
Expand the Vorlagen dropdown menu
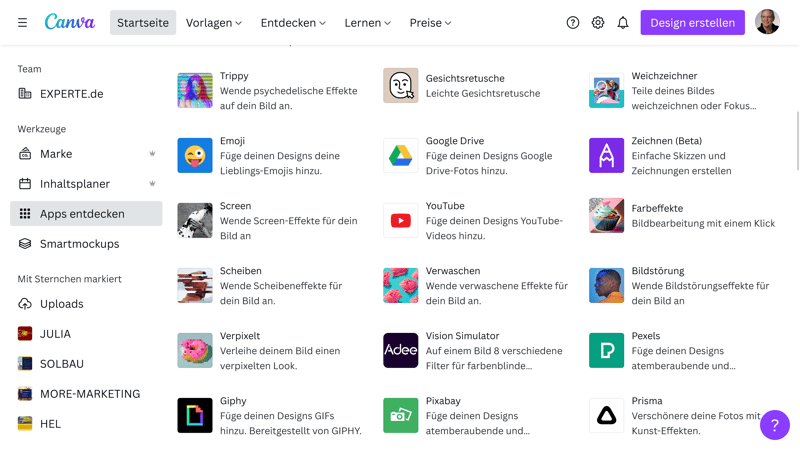(214, 23)
